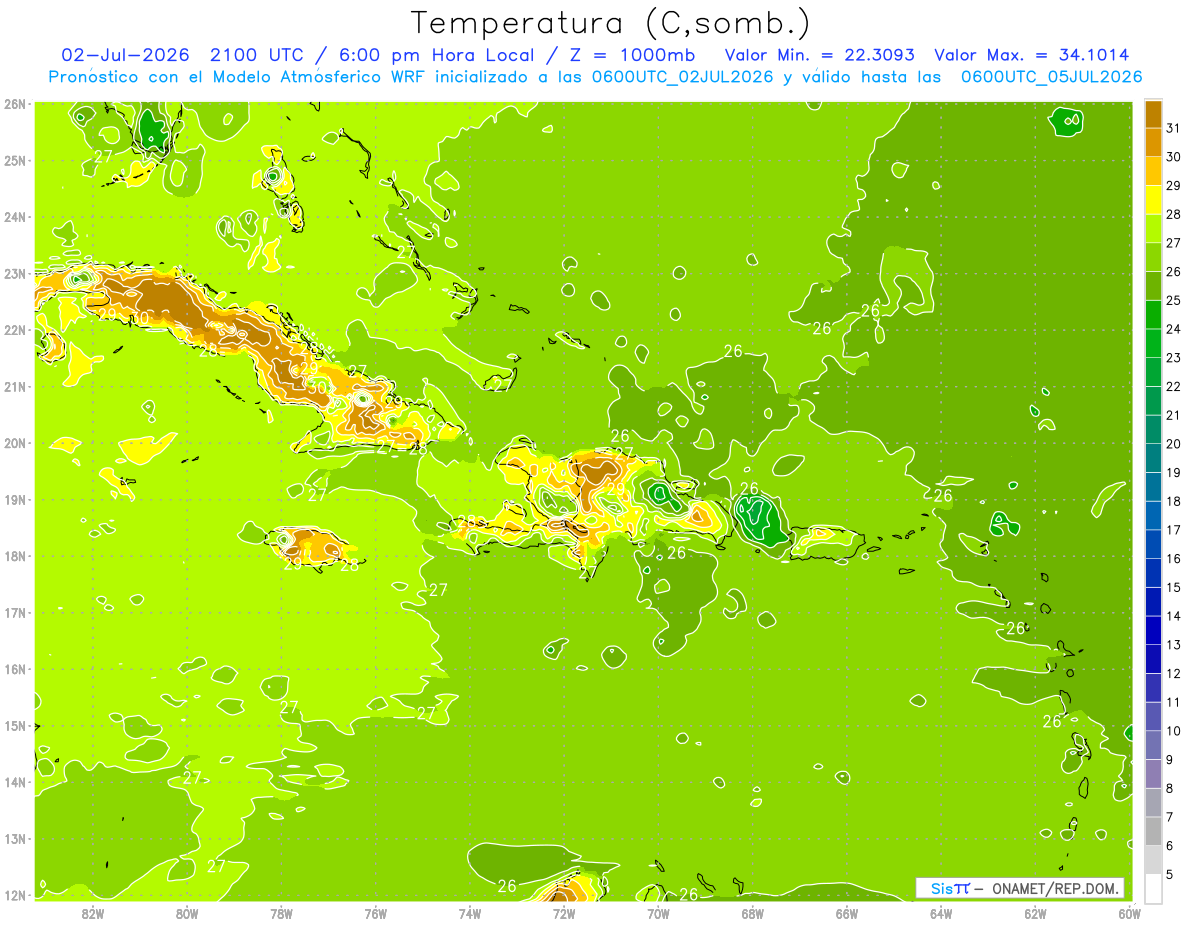Click the "26N" latitude axis label
Viewport: 1200px width, 927px height.
(x=15, y=103)
